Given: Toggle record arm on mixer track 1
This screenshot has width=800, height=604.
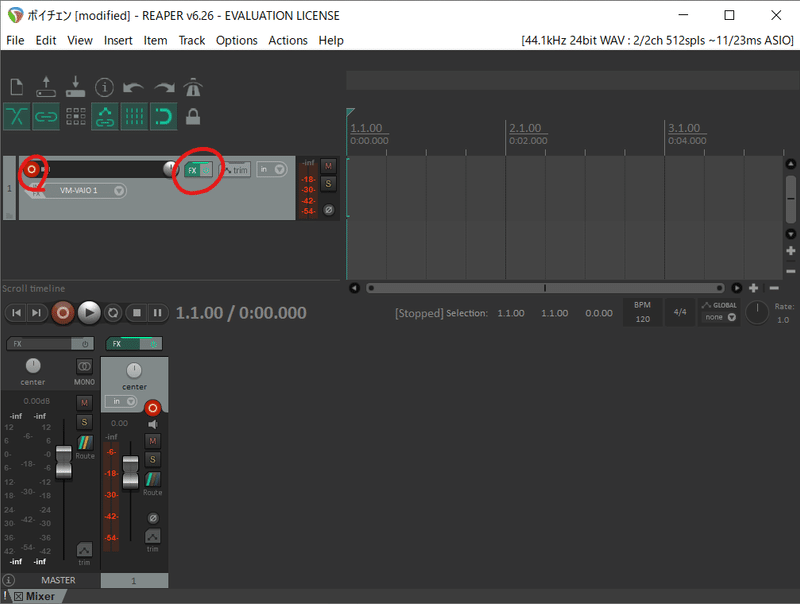Looking at the screenshot, I should click(153, 408).
